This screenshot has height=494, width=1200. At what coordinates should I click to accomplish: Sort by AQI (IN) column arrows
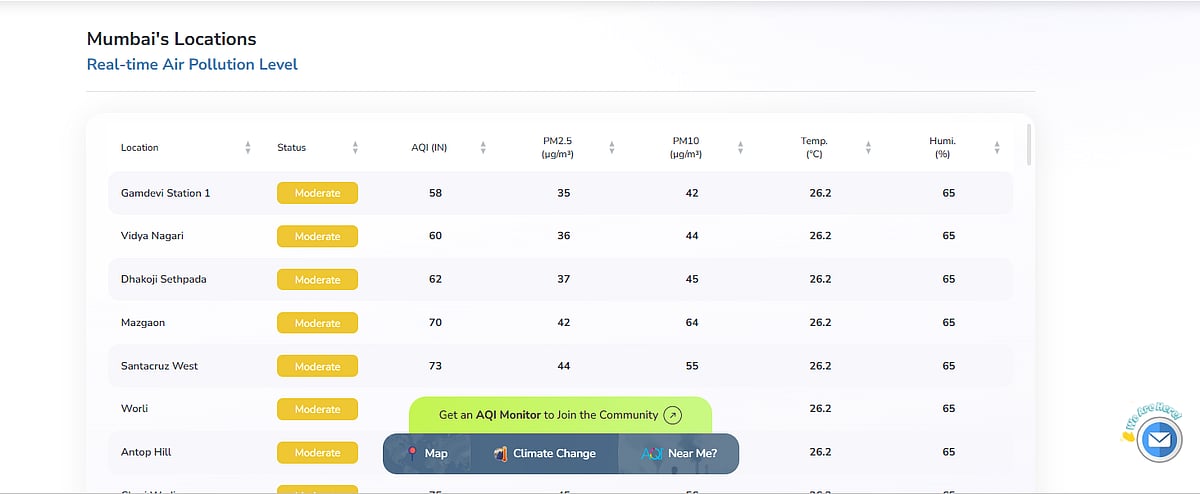[x=483, y=148]
